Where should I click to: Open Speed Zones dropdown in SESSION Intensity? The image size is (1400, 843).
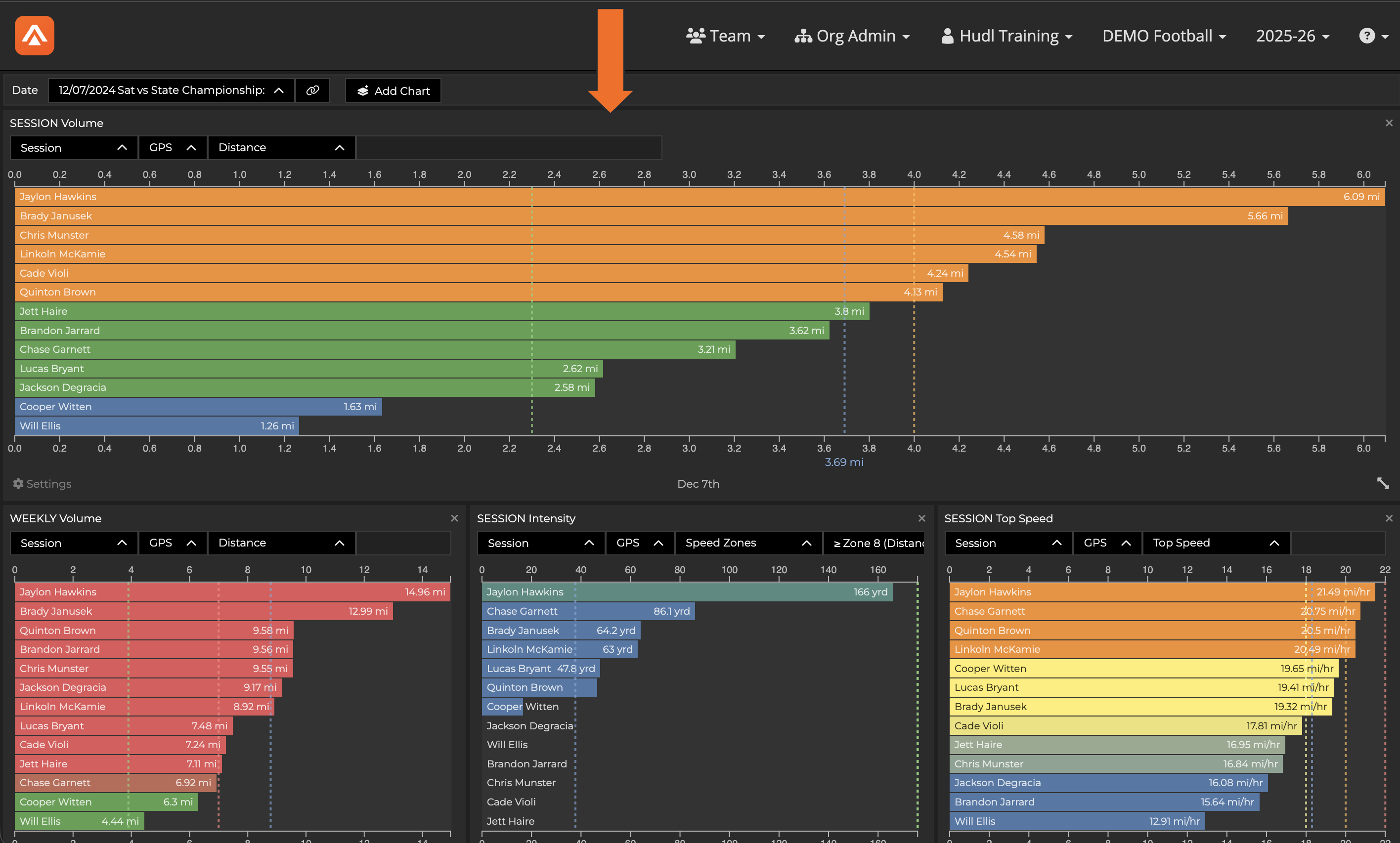pyautogui.click(x=748, y=543)
